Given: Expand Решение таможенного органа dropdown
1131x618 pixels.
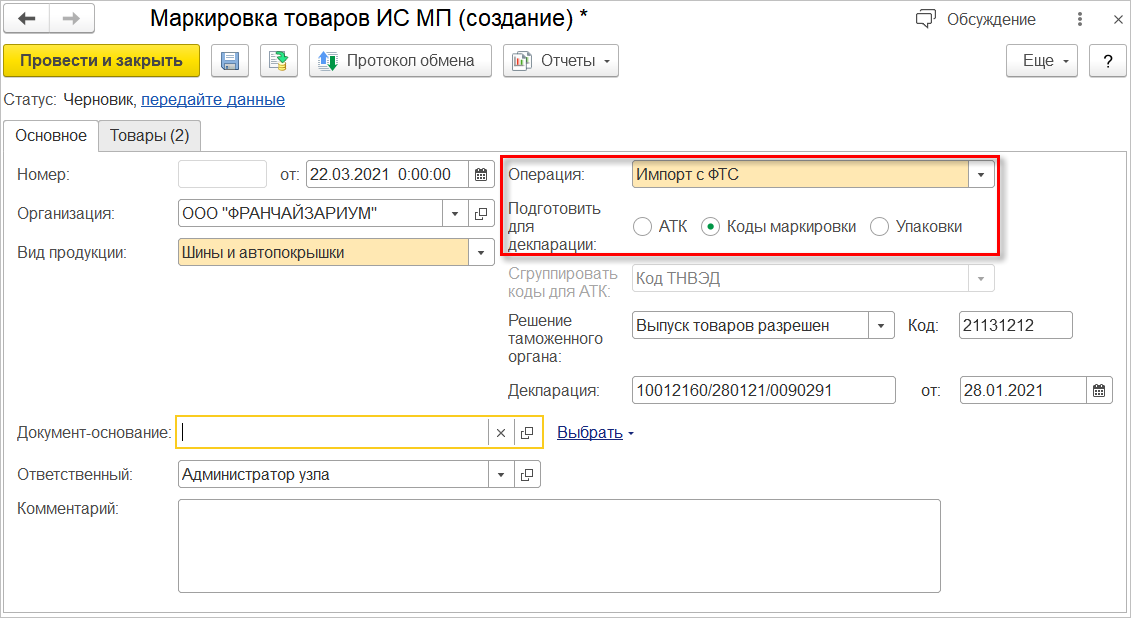Looking at the screenshot, I should click(881, 325).
